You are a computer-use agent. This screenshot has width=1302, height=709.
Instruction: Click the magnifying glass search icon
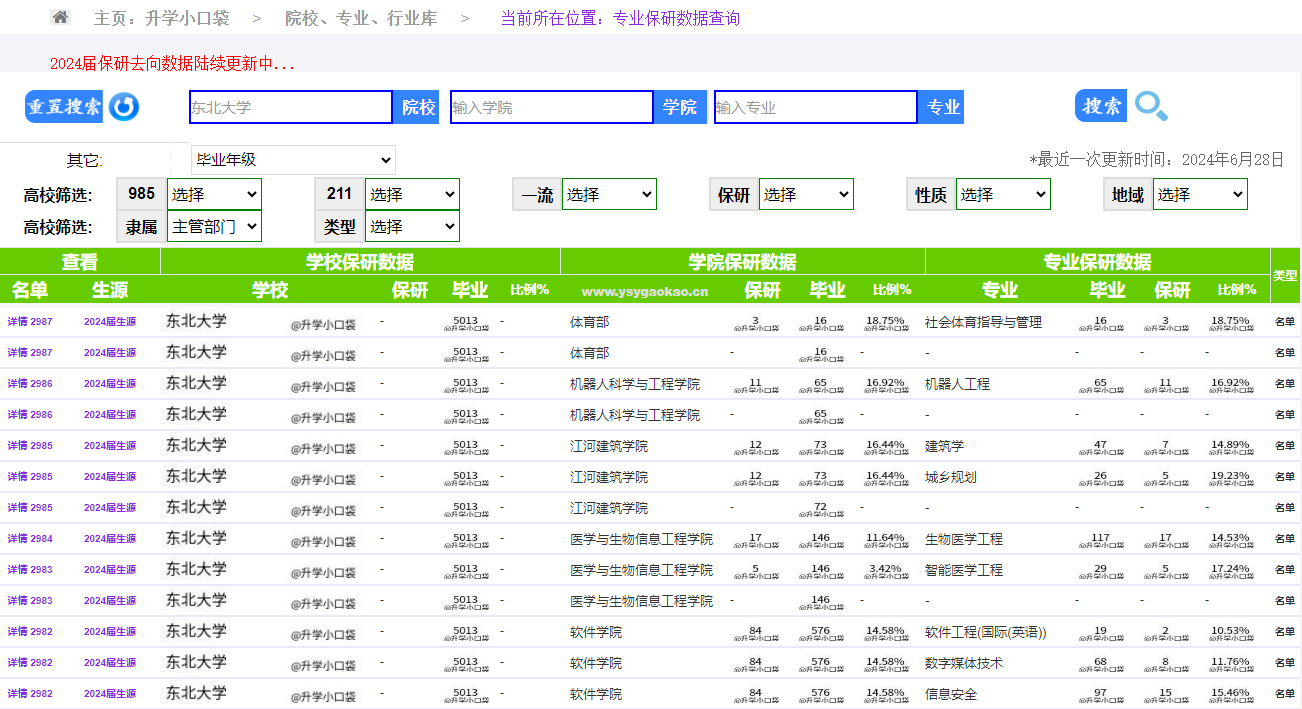(x=1151, y=106)
